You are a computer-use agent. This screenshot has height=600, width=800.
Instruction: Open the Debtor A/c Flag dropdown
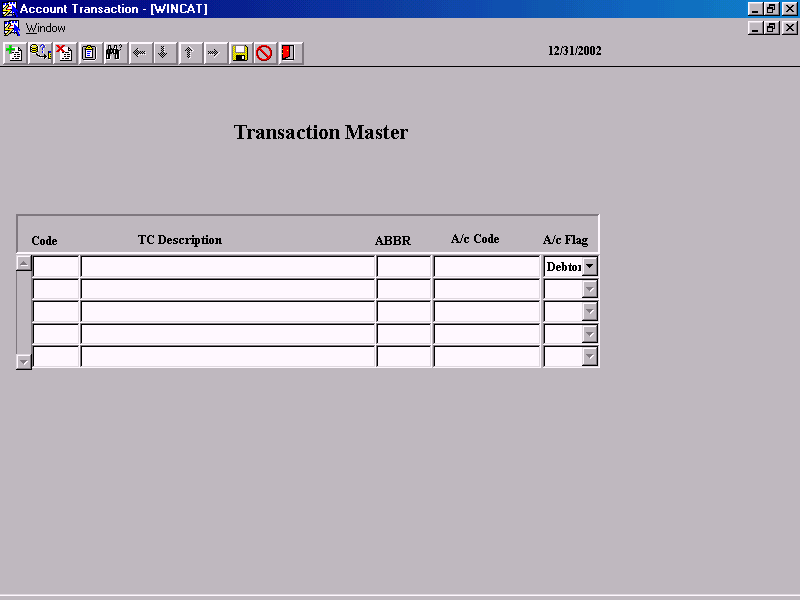590,266
